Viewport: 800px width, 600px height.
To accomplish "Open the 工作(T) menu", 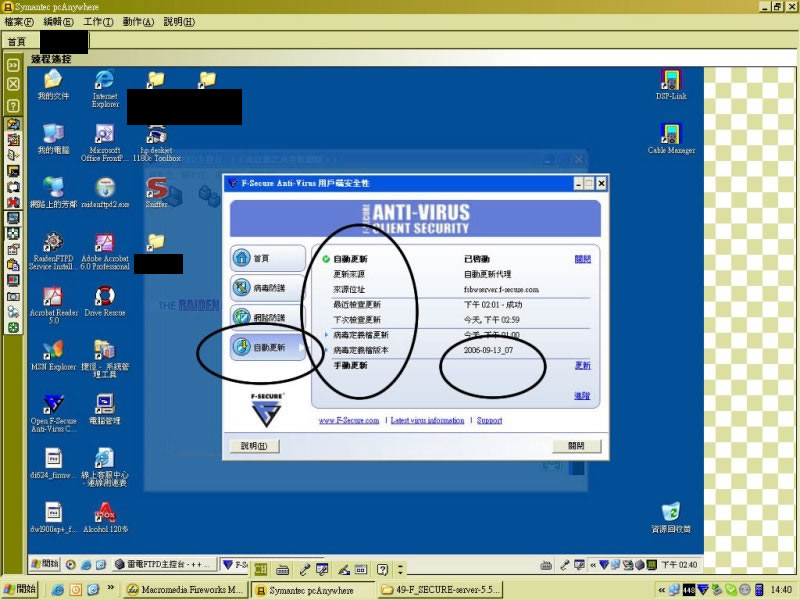I will click(x=98, y=21).
